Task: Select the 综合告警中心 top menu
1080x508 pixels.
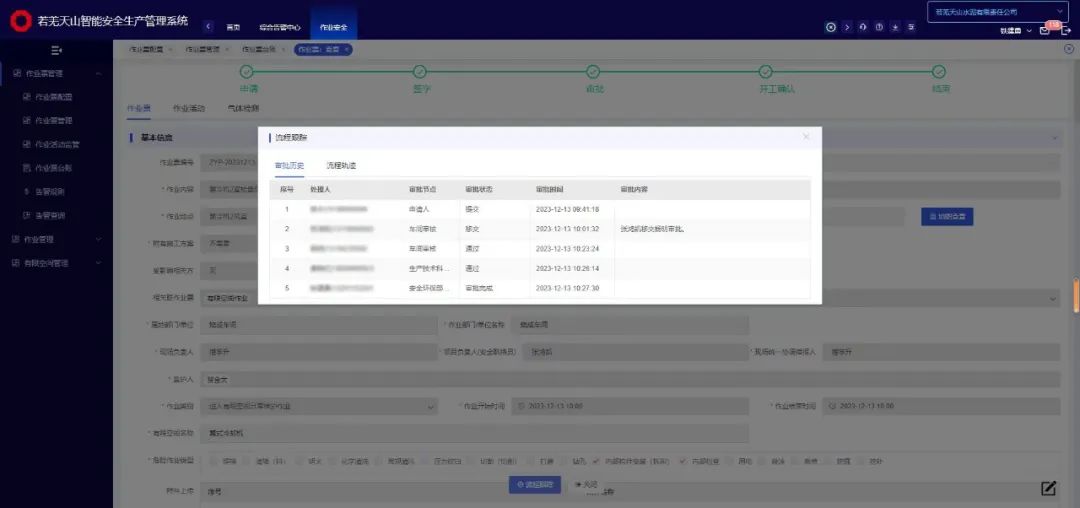Action: (x=279, y=27)
